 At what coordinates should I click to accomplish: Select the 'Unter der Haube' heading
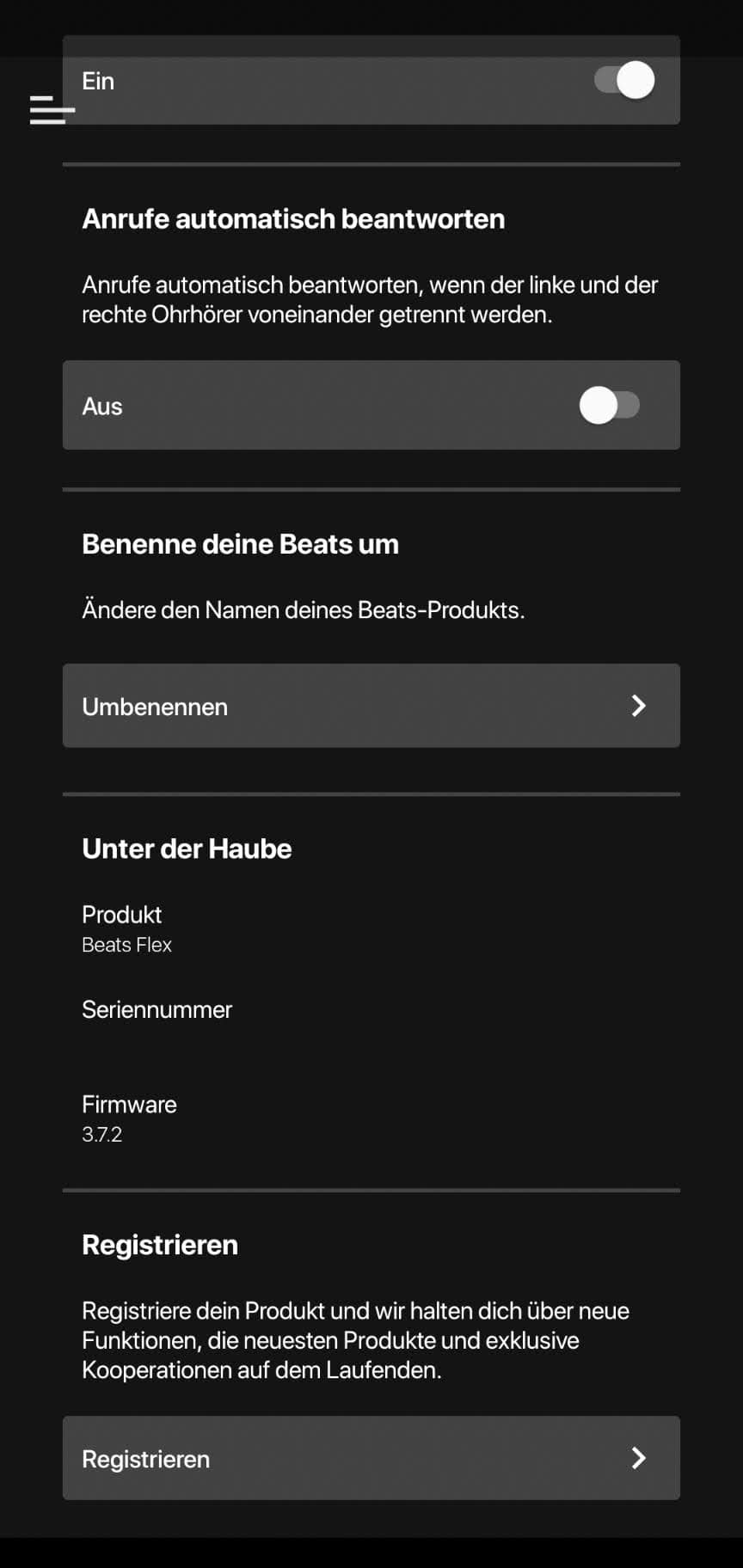[187, 848]
